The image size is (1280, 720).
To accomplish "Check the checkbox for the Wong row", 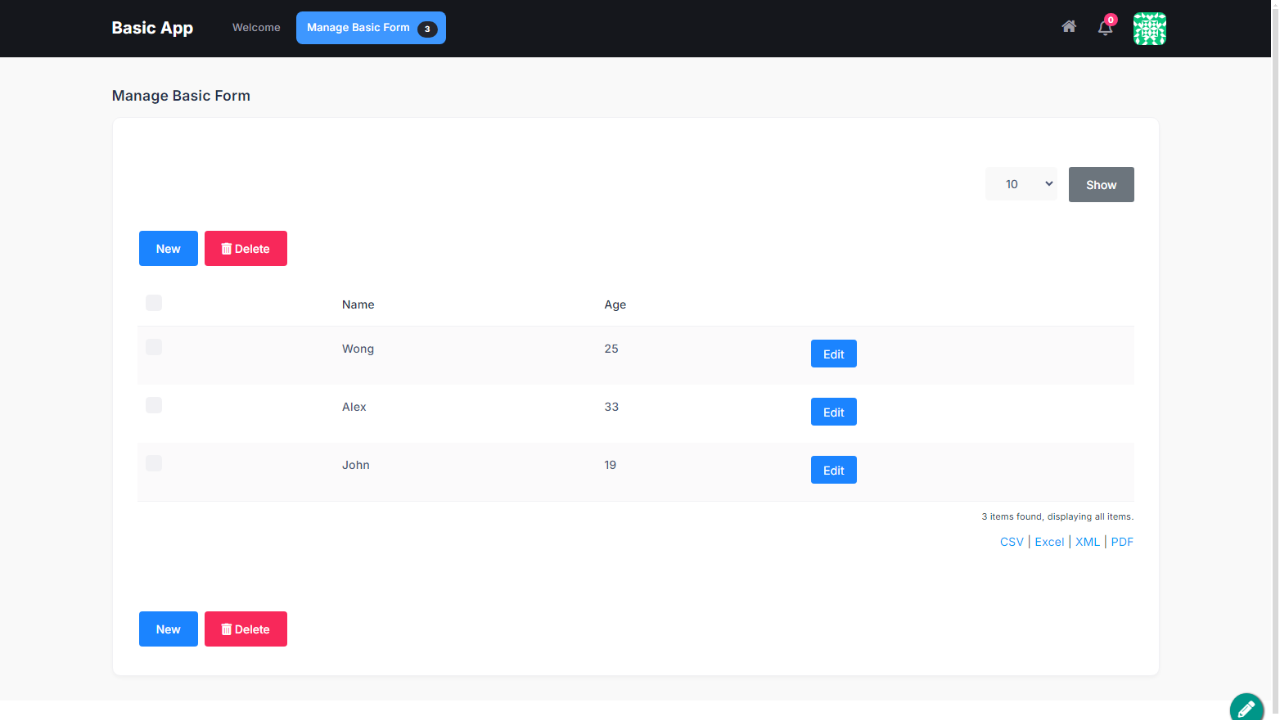I will click(x=154, y=347).
